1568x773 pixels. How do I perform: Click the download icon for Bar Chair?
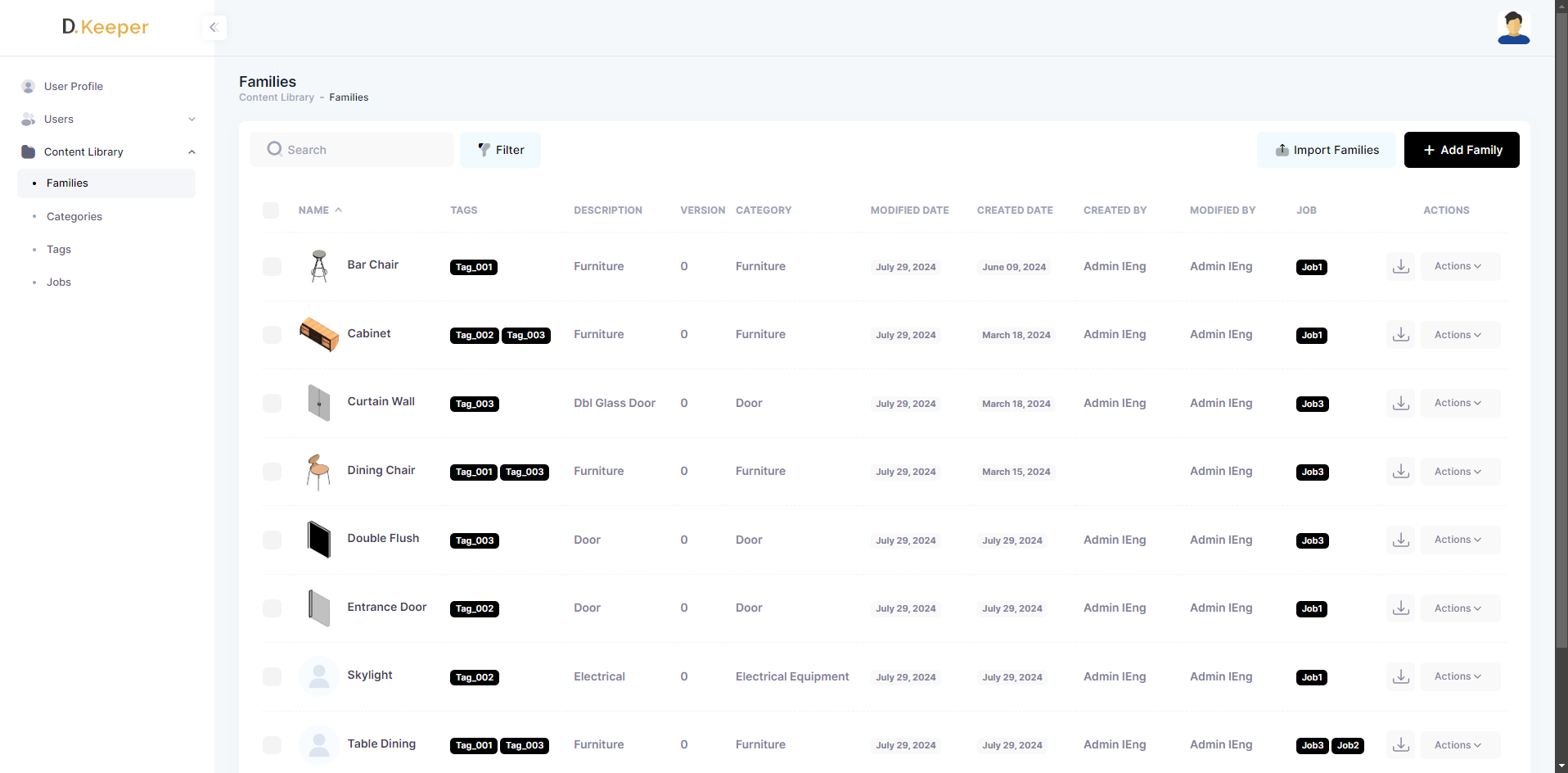[x=1400, y=267]
